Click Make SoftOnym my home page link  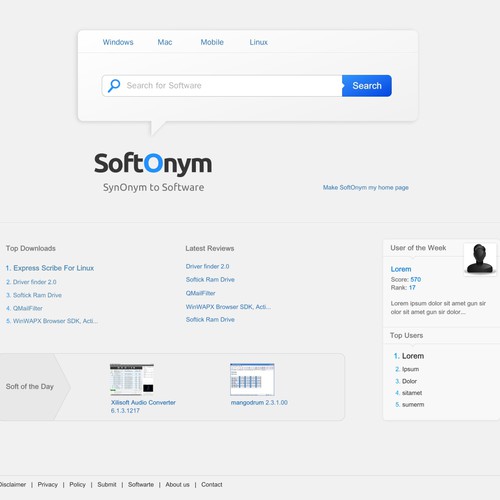click(x=366, y=188)
